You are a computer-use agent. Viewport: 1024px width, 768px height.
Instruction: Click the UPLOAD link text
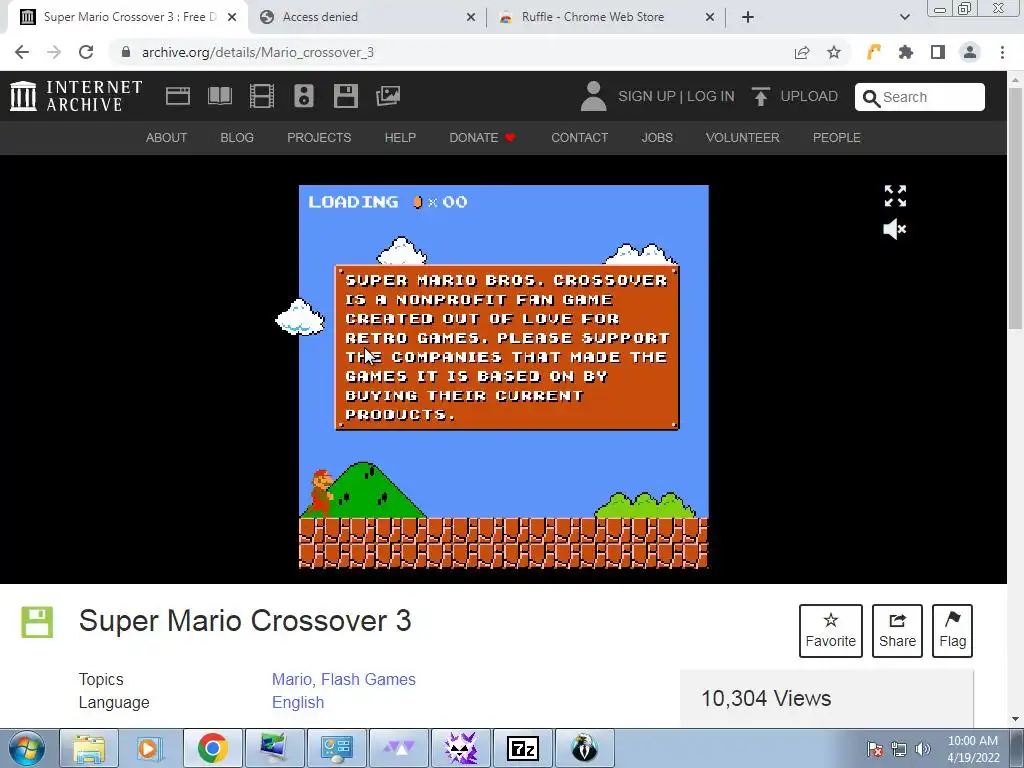pos(808,96)
